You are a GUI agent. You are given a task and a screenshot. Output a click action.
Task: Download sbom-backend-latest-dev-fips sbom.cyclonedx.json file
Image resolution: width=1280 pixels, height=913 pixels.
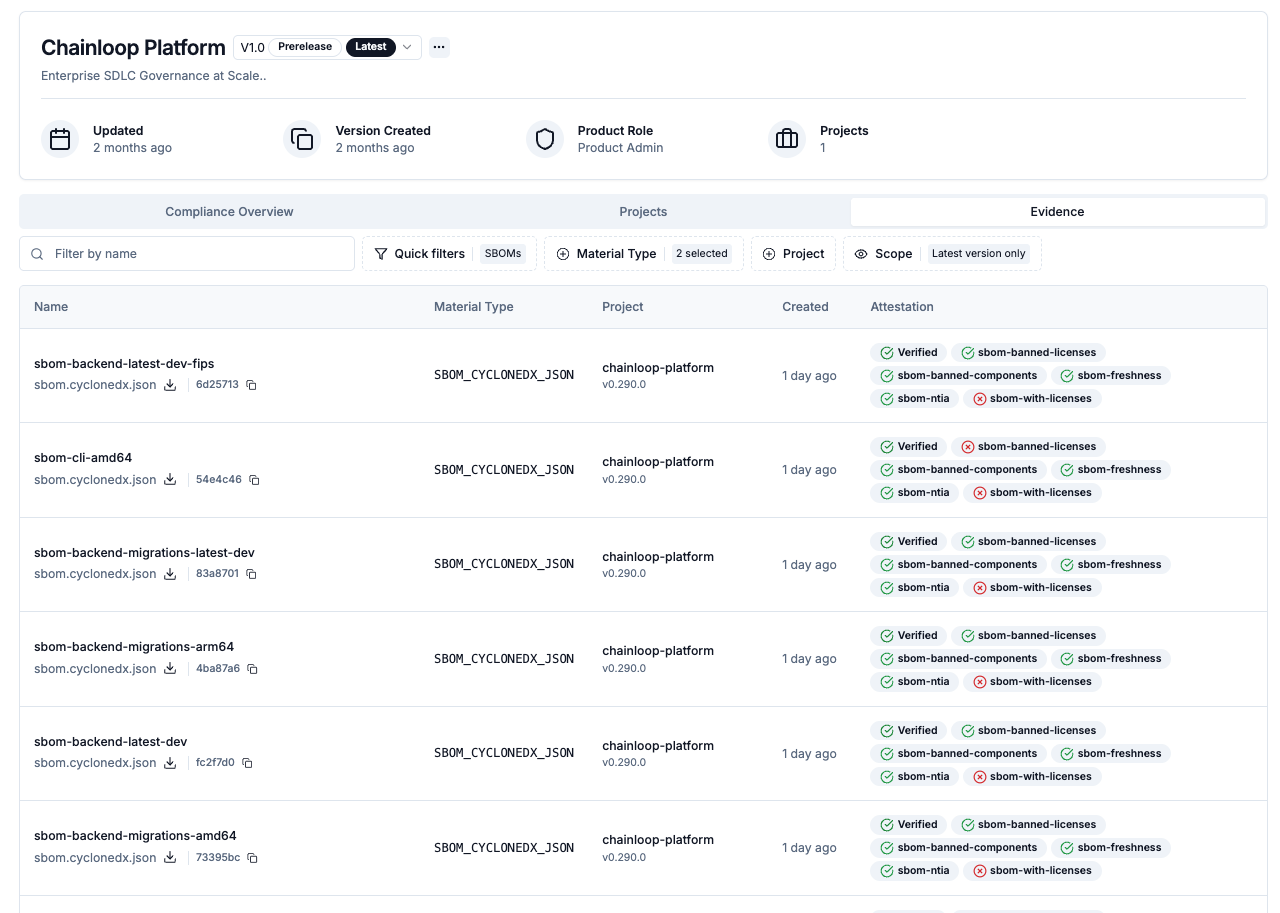[170, 385]
